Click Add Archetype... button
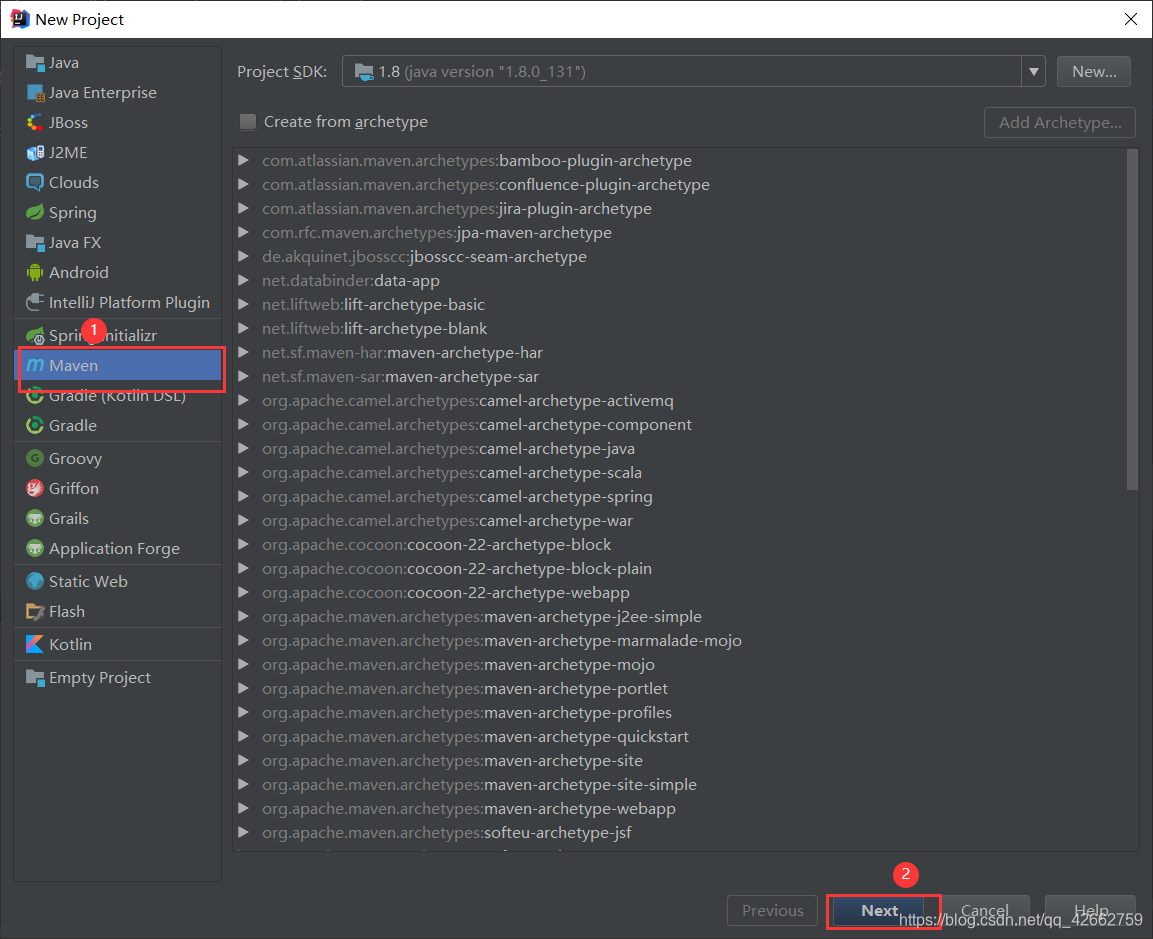 click(1060, 122)
